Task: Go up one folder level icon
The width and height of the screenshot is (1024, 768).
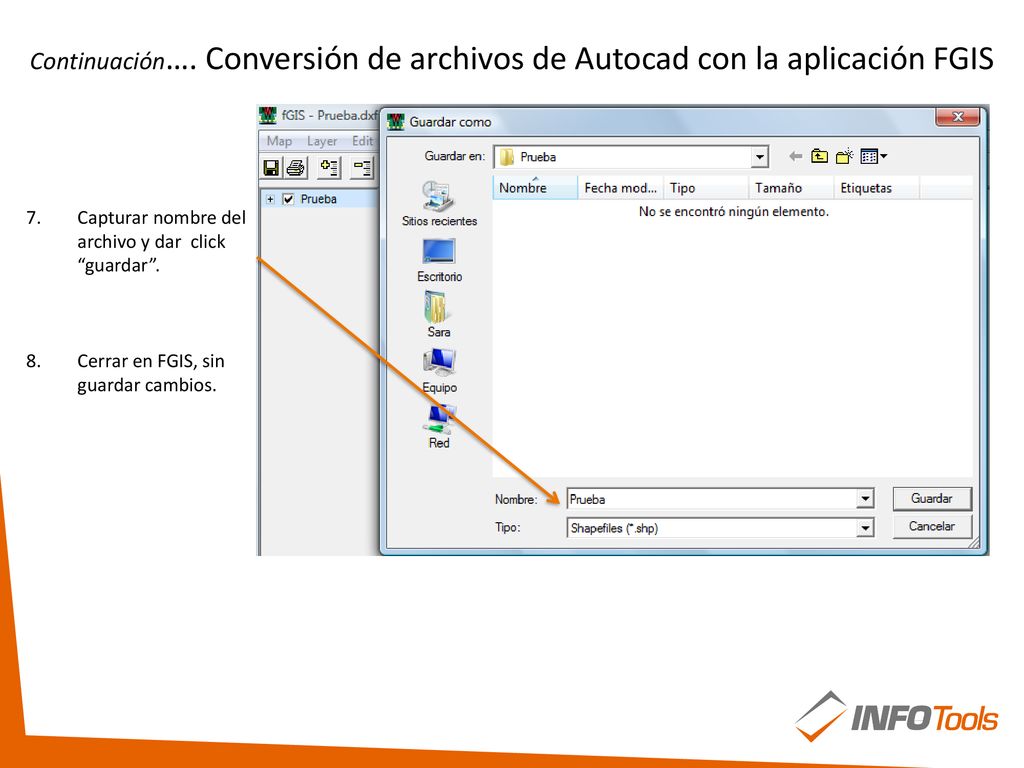Action: coord(819,156)
